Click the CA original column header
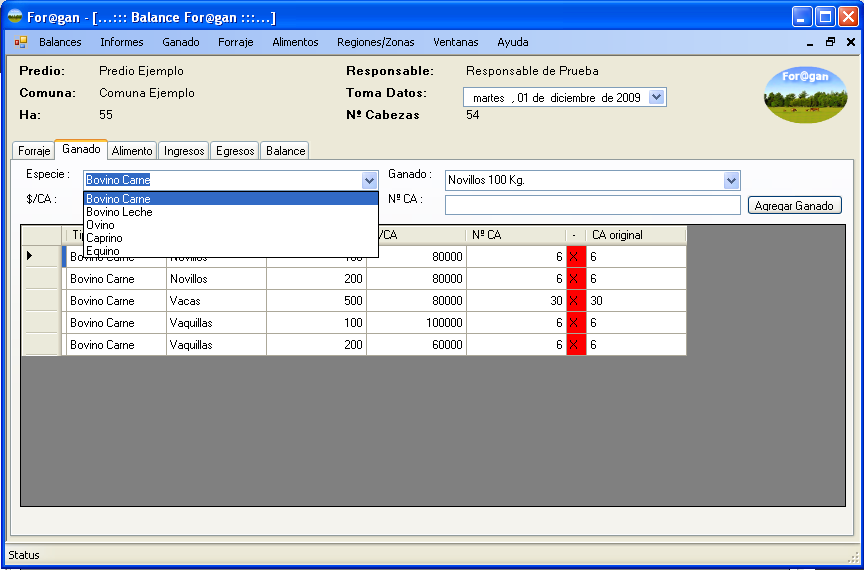Viewport: 864px width, 570px height. coord(635,235)
